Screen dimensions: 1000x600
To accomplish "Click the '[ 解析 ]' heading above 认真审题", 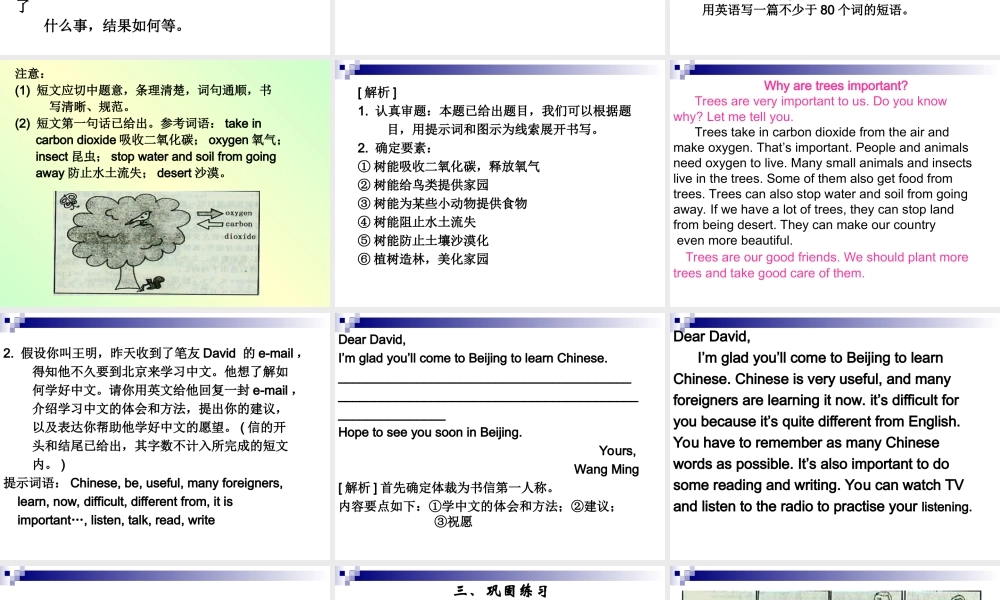I will coord(377,92).
